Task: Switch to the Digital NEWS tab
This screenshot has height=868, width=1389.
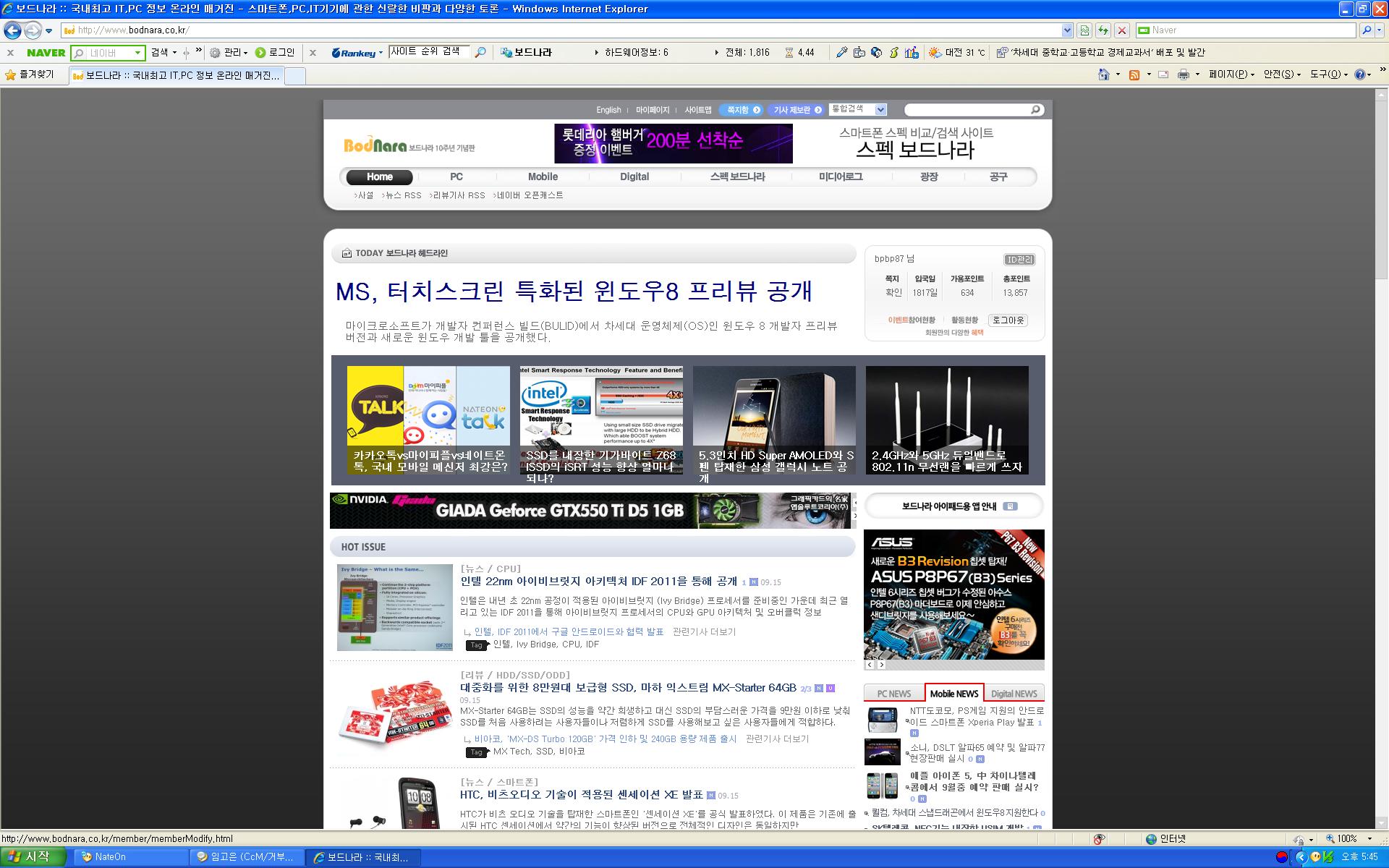Action: click(1014, 693)
